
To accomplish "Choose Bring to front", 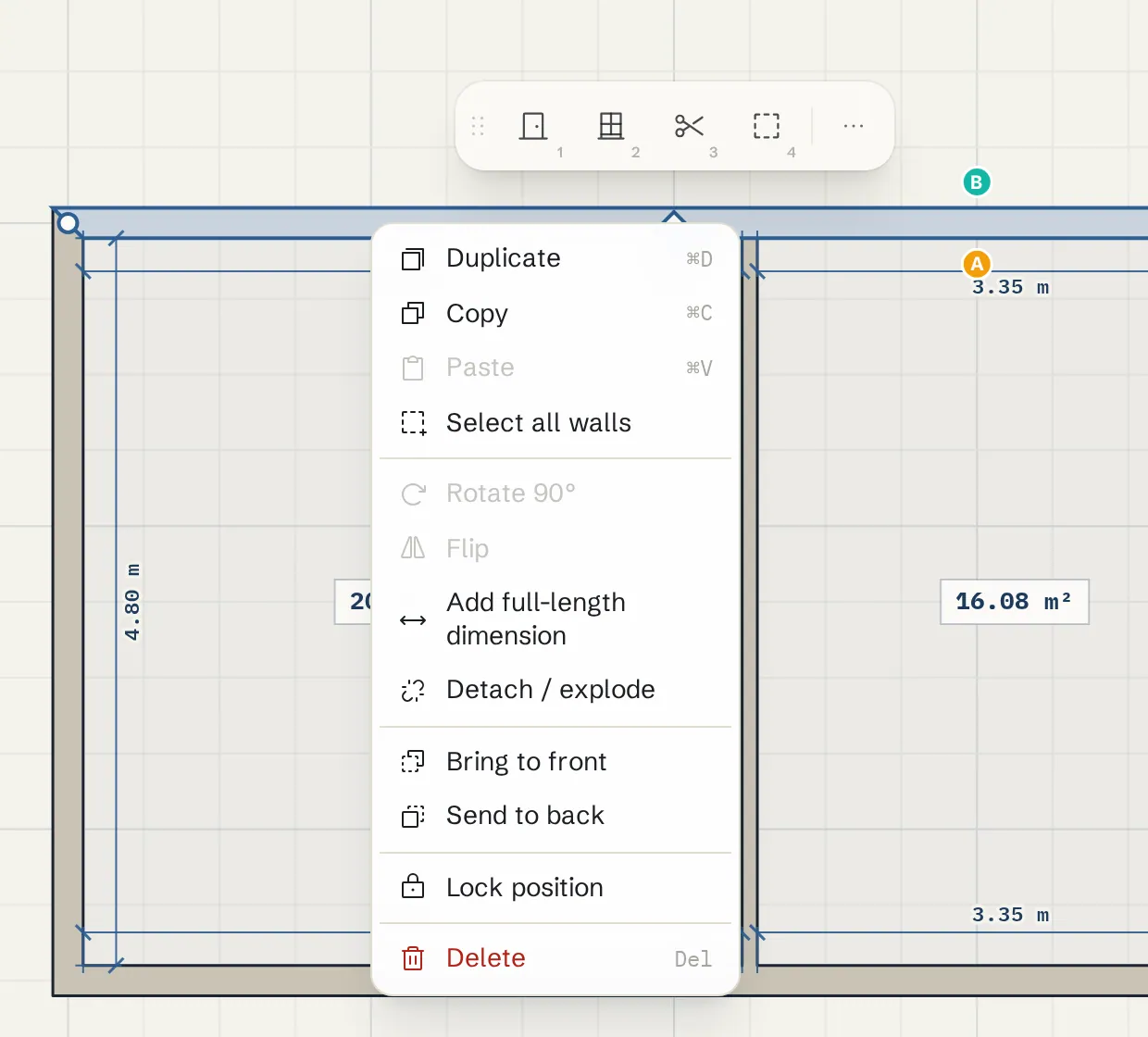I will (x=555, y=761).
